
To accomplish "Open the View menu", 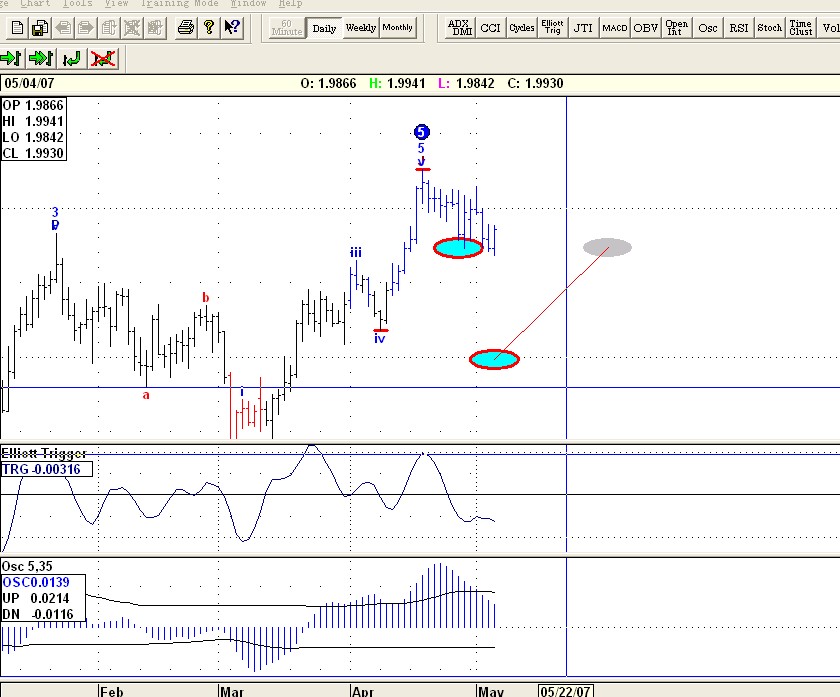I will 116,3.
